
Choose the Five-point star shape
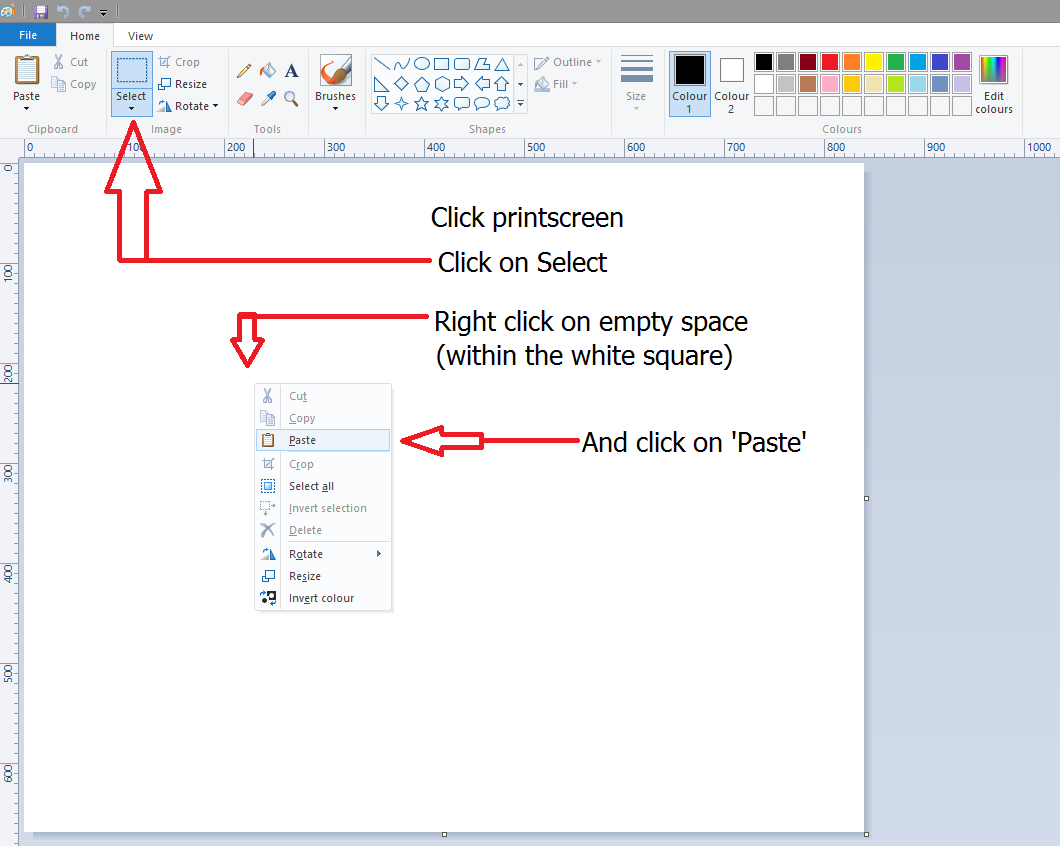pyautogui.click(x=421, y=103)
